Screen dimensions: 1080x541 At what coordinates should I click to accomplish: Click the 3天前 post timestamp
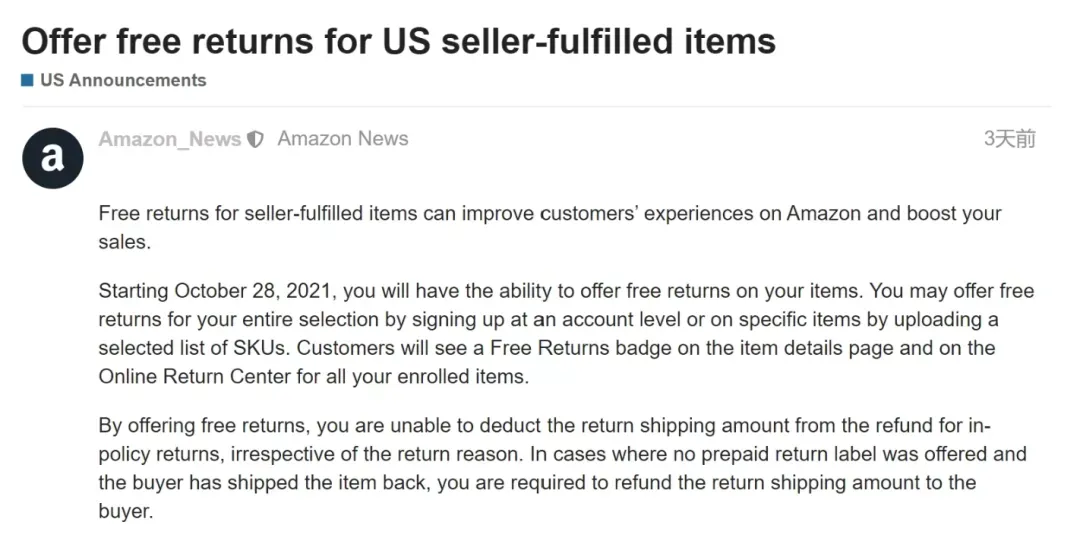click(x=1009, y=139)
